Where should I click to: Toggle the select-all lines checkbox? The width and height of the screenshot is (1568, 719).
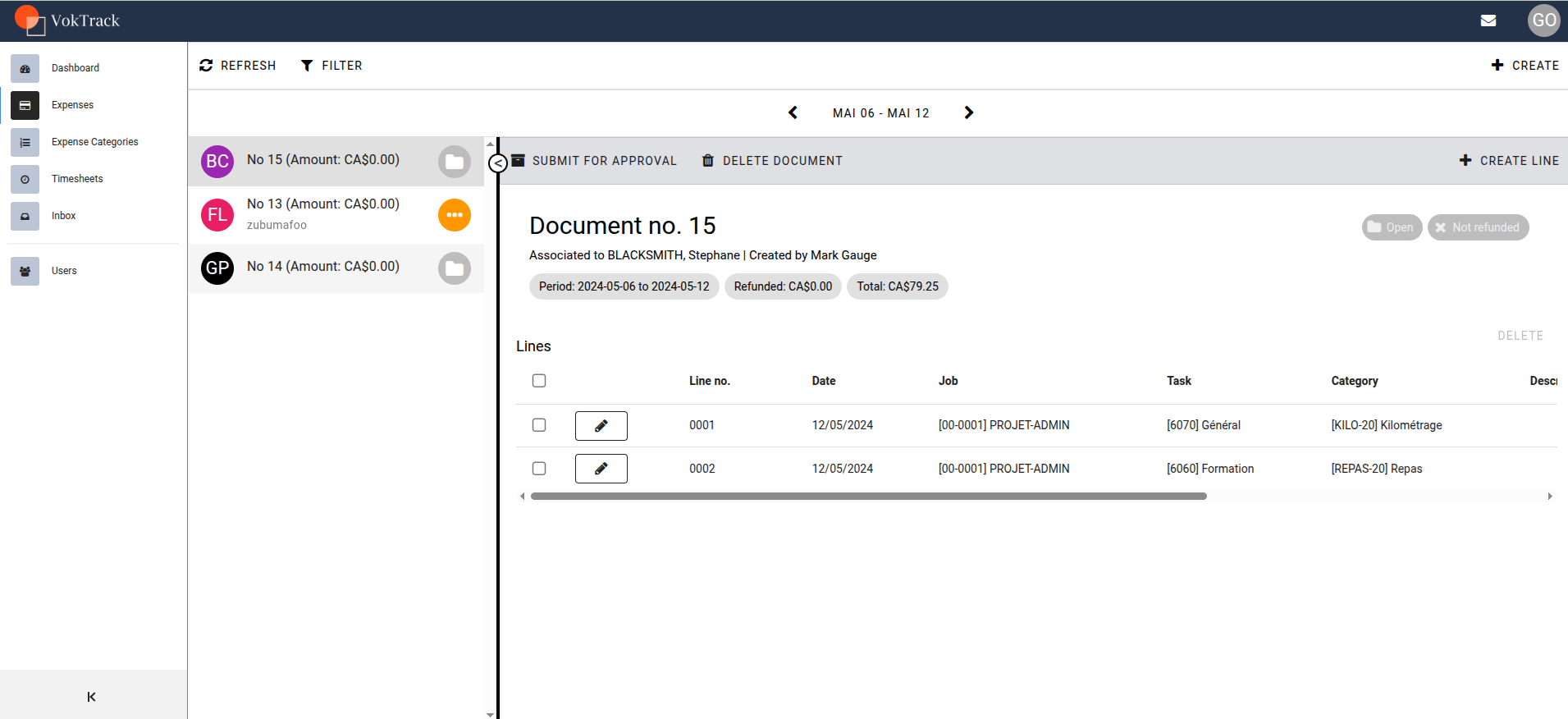click(x=539, y=381)
